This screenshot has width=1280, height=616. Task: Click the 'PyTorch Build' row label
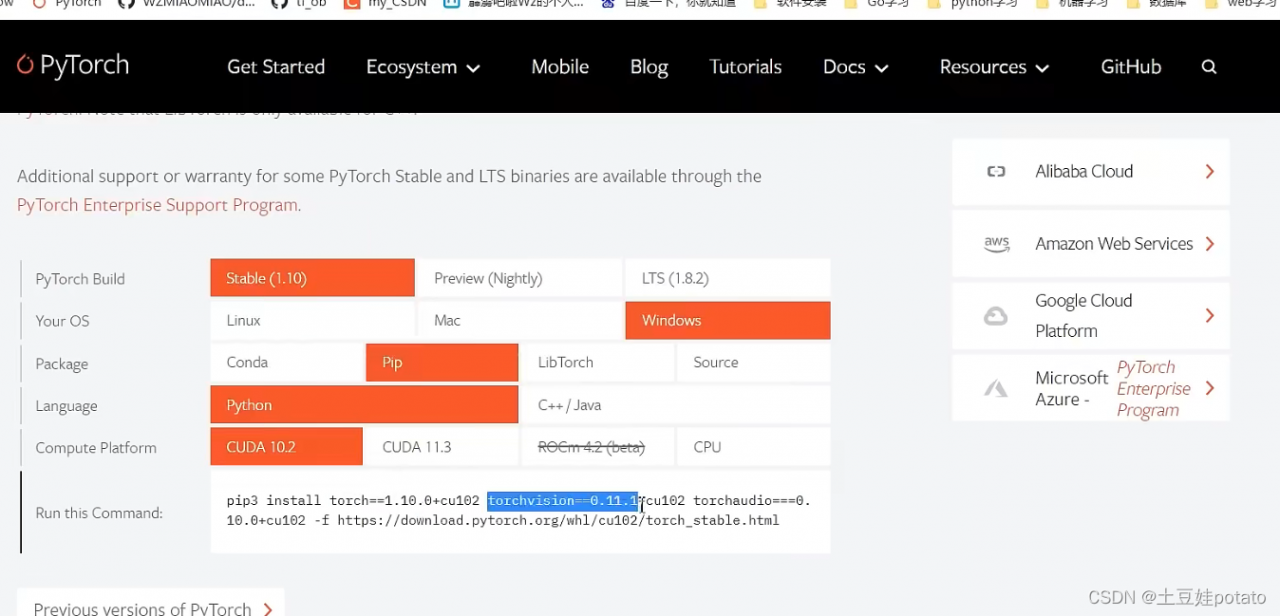[80, 279]
